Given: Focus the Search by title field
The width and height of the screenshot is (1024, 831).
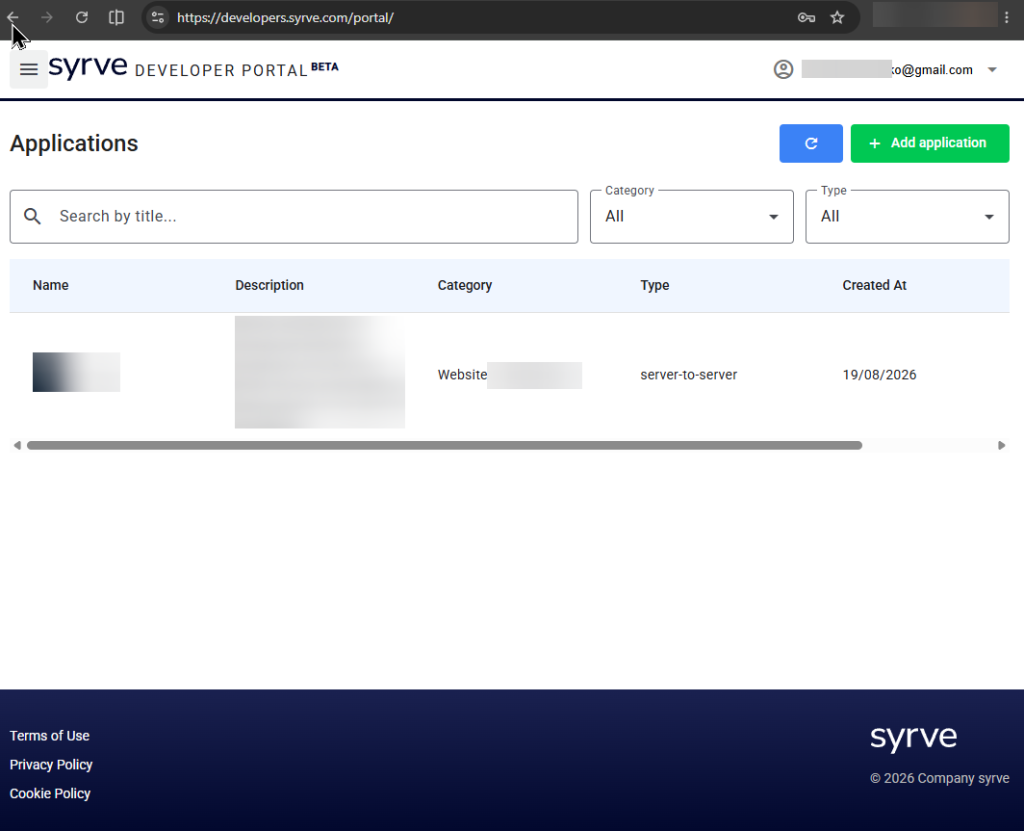Looking at the screenshot, I should pos(294,217).
